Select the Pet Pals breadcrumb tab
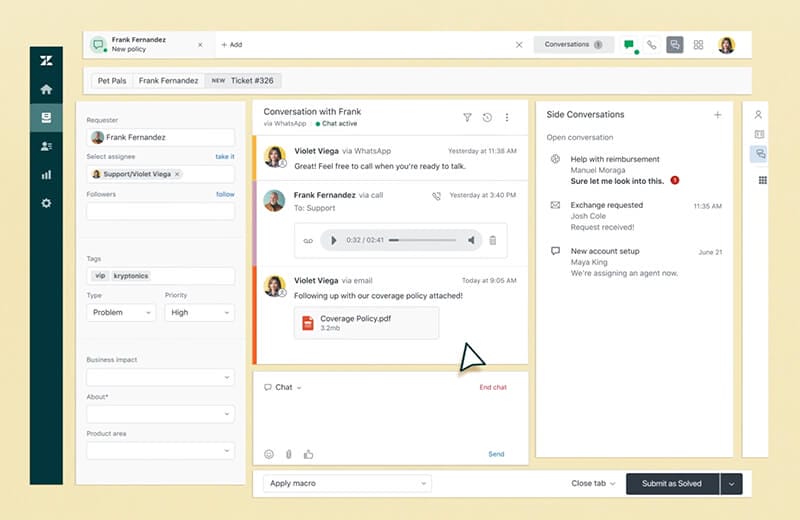Viewport: 800px width, 520px height. (112, 81)
